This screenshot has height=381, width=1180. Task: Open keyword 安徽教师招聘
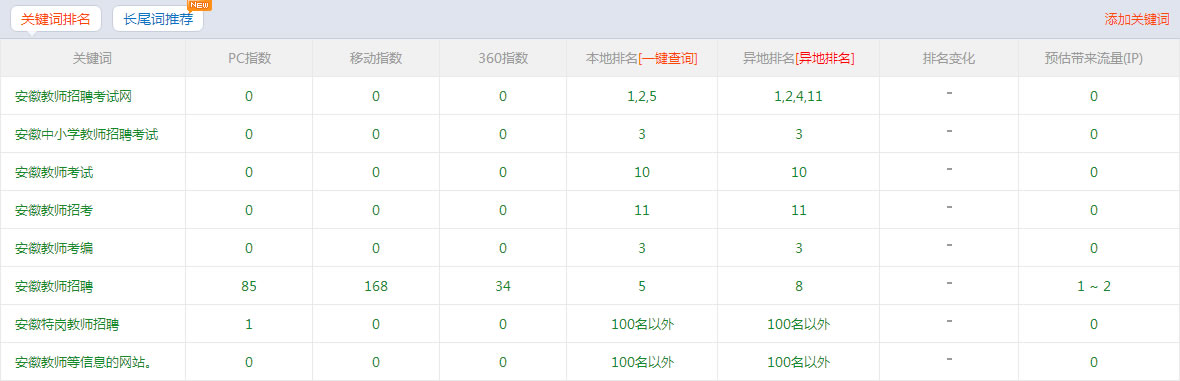point(54,286)
